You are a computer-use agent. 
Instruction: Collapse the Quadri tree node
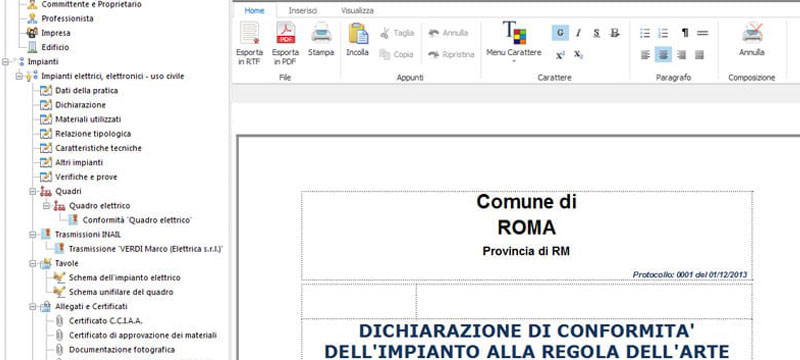(x=33, y=191)
